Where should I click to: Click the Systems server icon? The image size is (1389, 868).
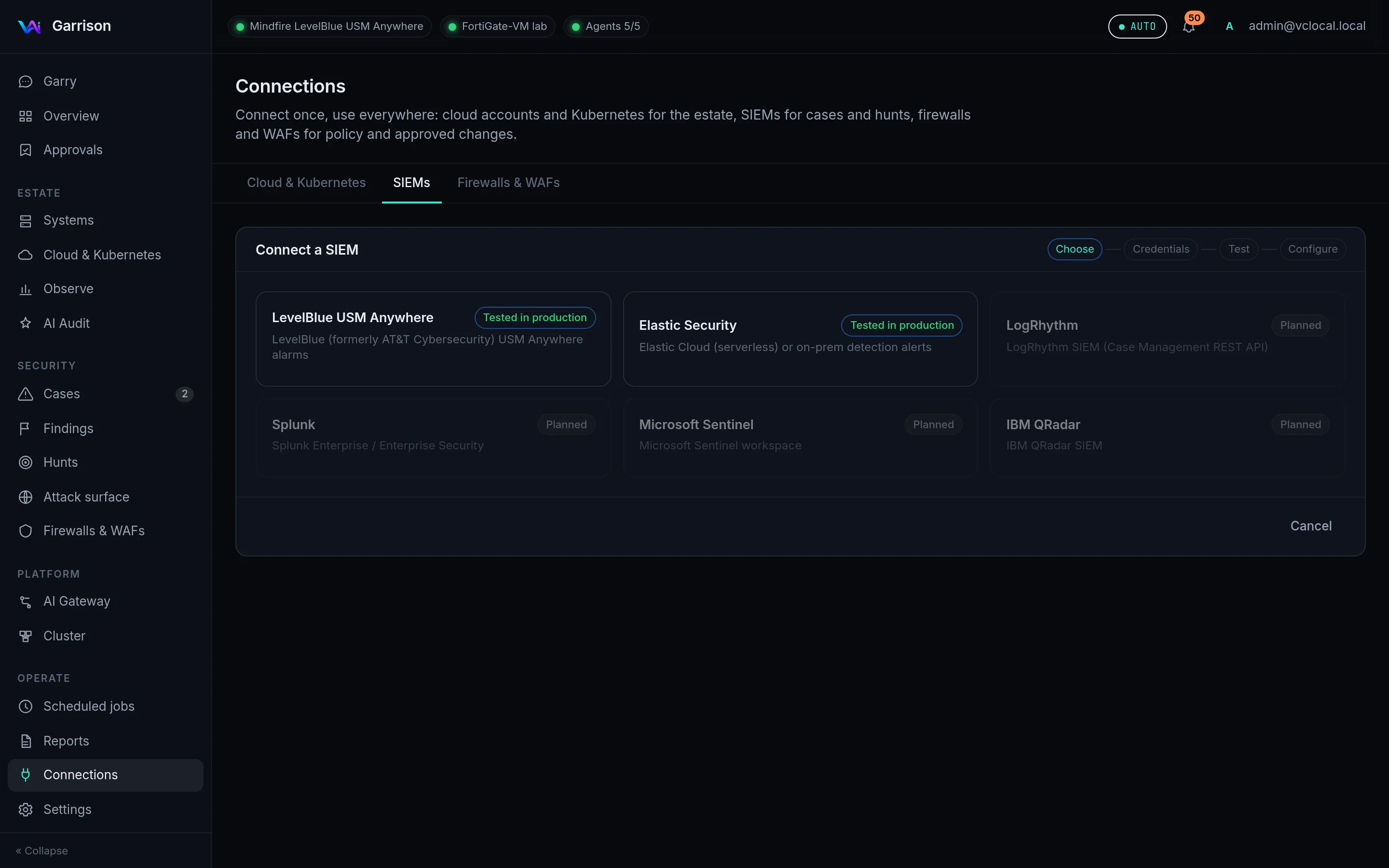[25, 220]
